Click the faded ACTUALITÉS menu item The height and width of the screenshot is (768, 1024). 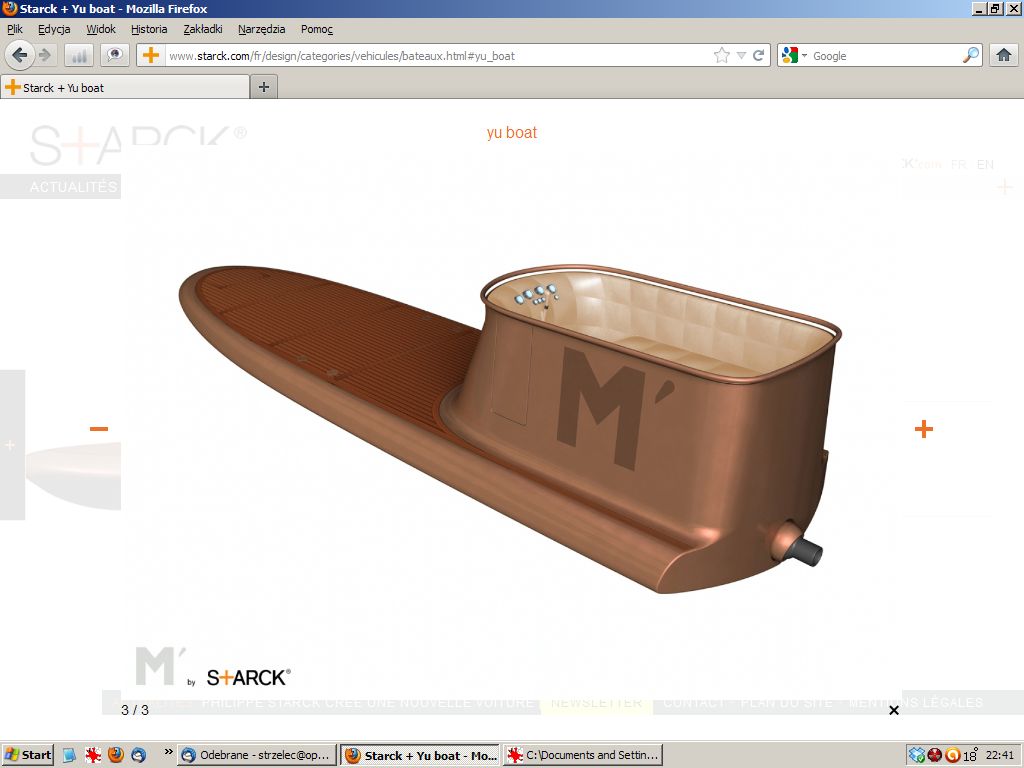click(x=73, y=187)
